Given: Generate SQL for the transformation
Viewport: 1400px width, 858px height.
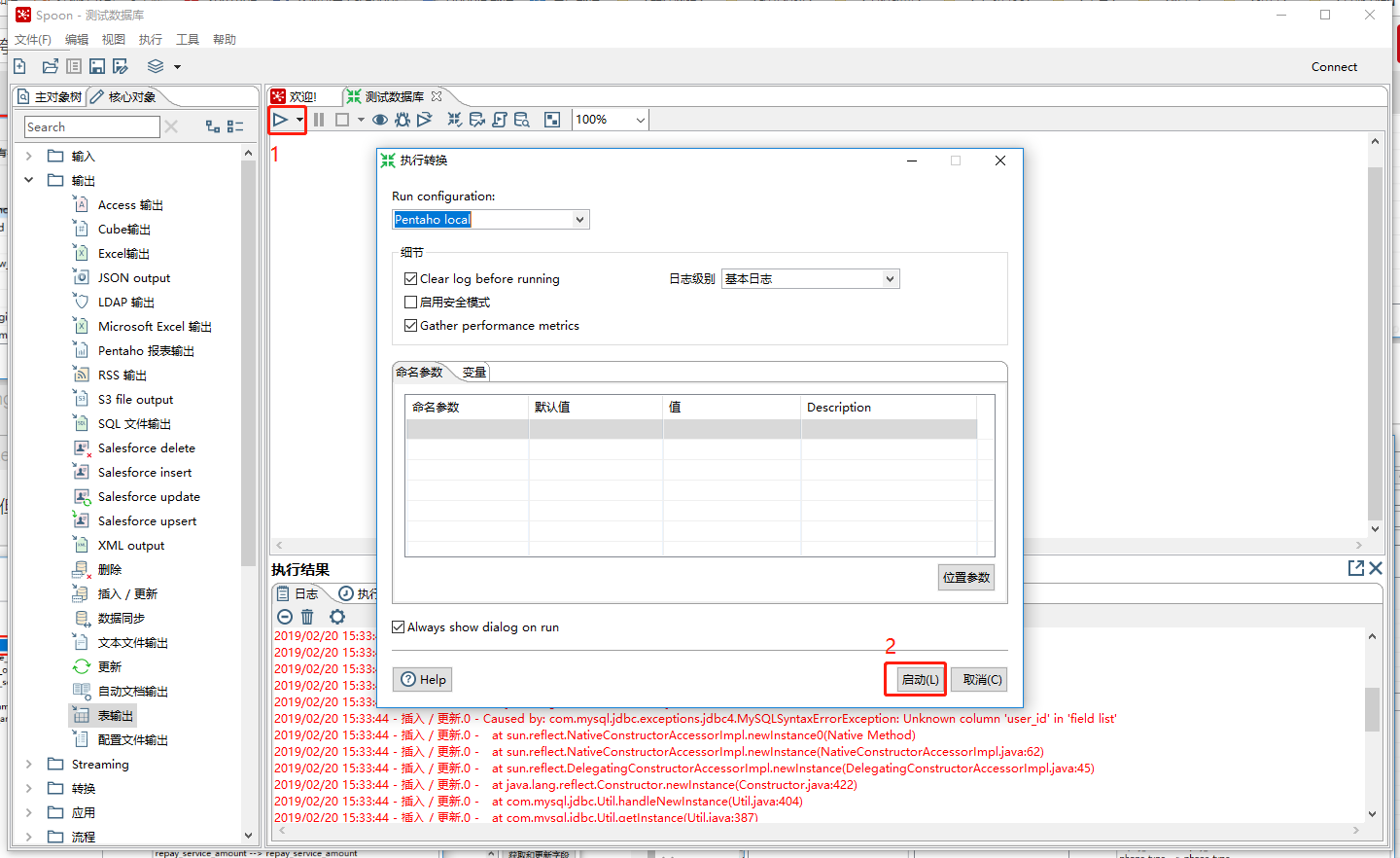Looking at the screenshot, I should coord(500,120).
